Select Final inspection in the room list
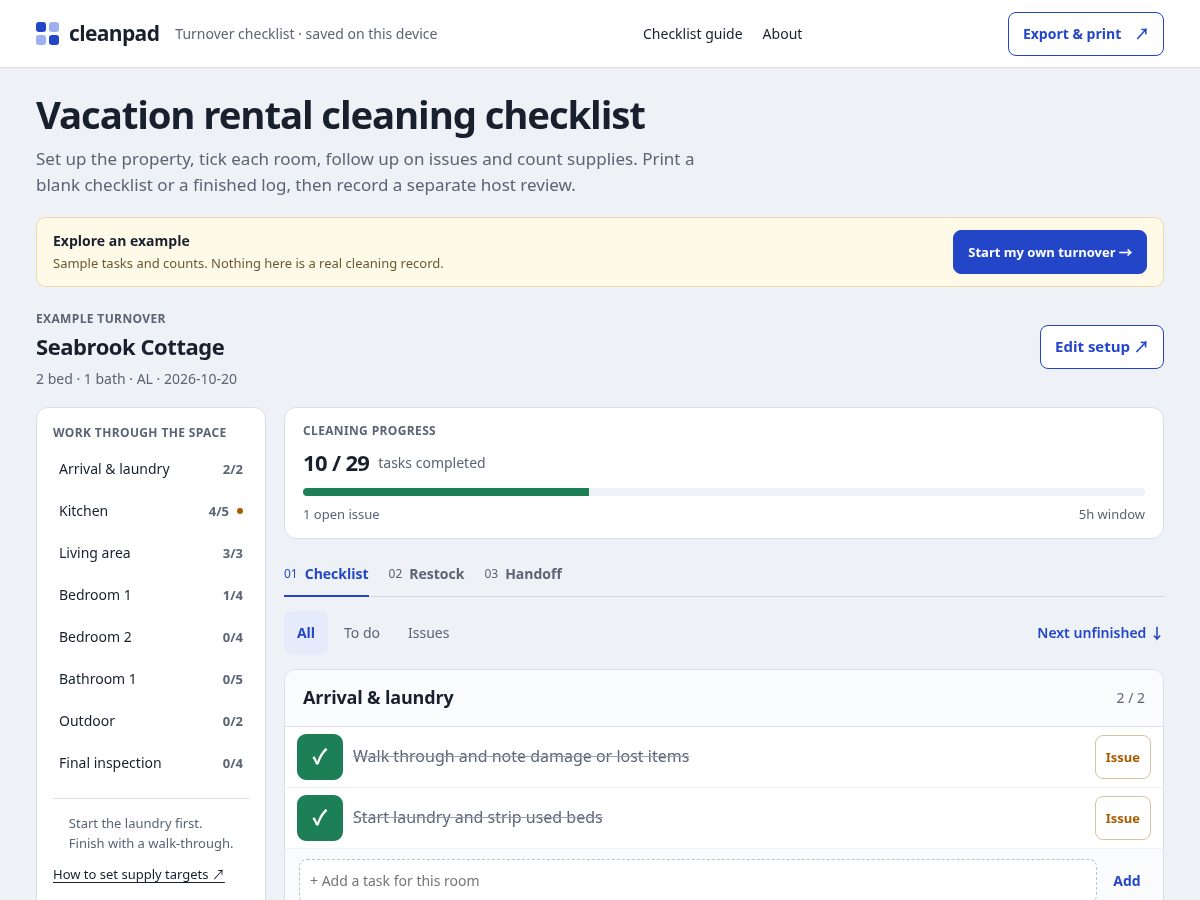 (151, 763)
